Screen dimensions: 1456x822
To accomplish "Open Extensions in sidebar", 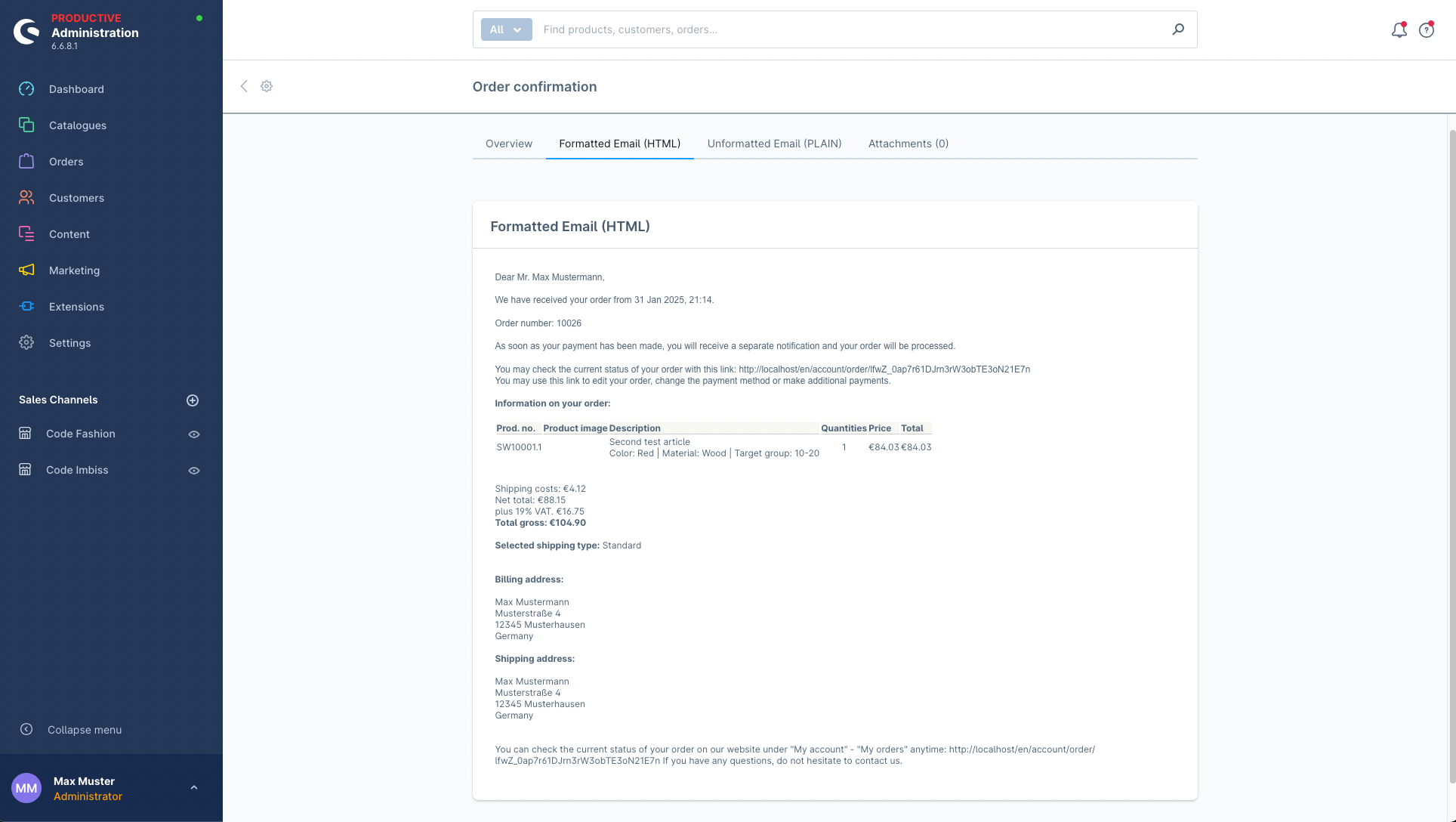I will coord(76,306).
